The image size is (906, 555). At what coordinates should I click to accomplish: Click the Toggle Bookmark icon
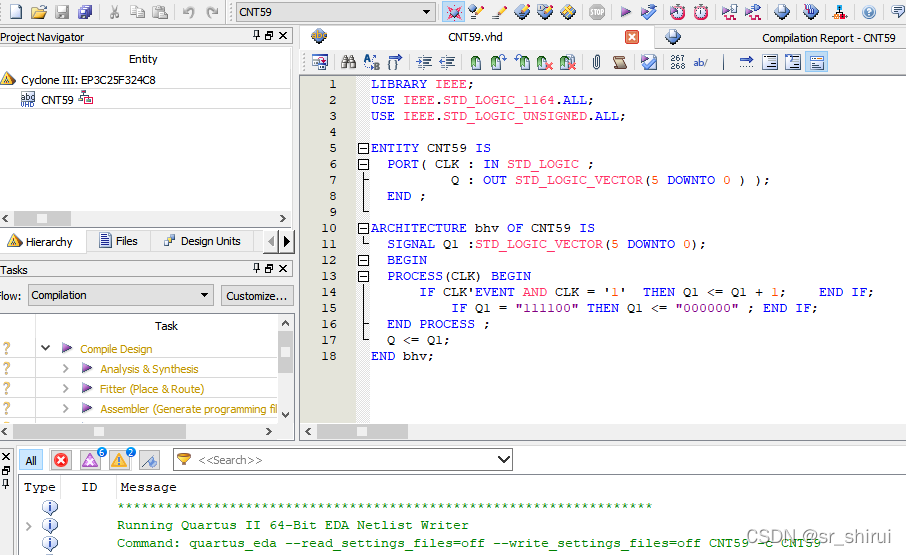tap(476, 62)
